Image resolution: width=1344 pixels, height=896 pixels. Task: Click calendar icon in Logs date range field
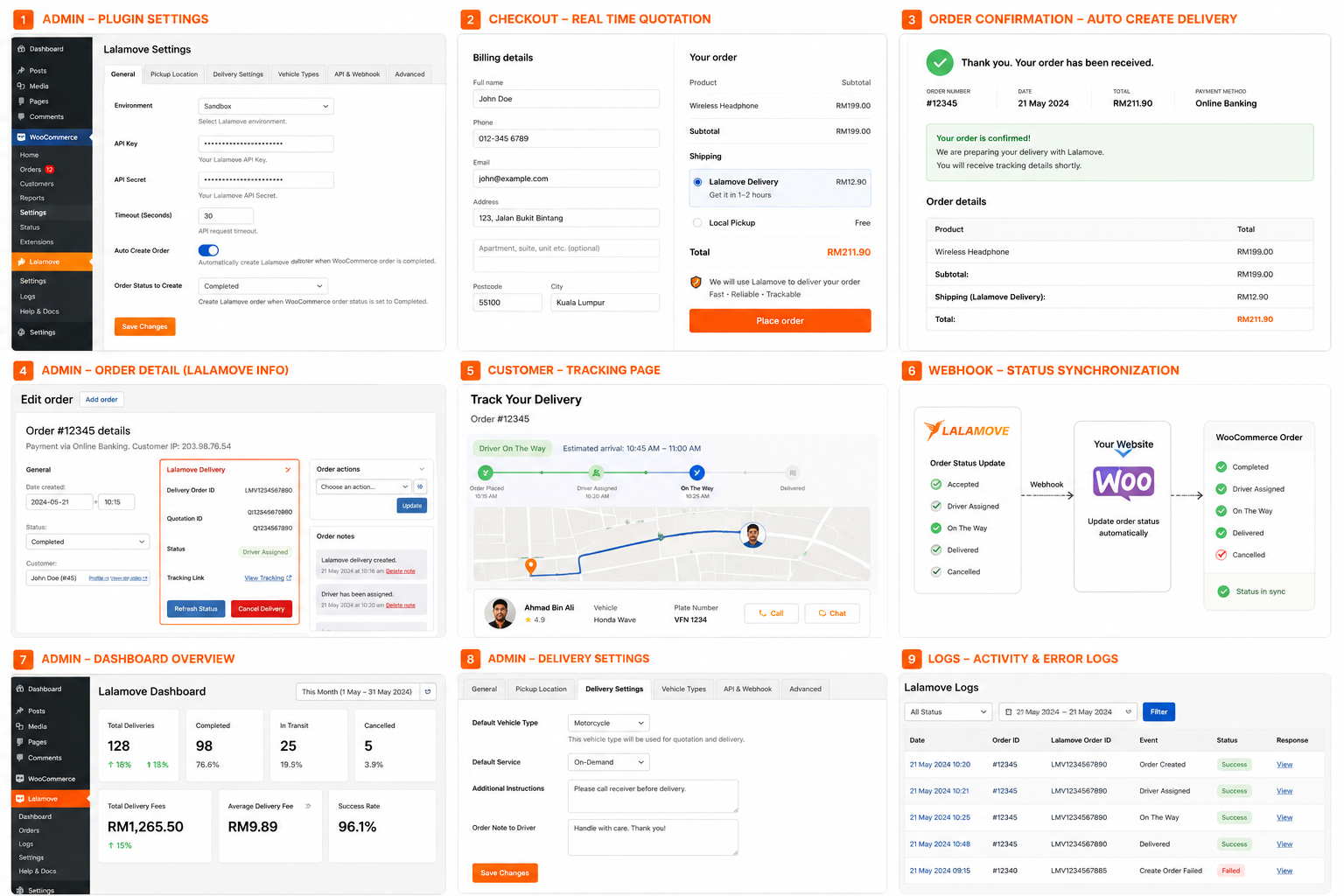click(1009, 712)
